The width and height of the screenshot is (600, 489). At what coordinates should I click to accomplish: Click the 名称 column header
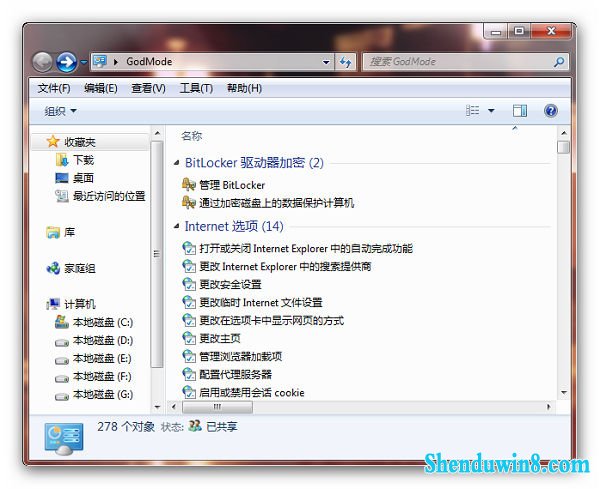coord(191,136)
